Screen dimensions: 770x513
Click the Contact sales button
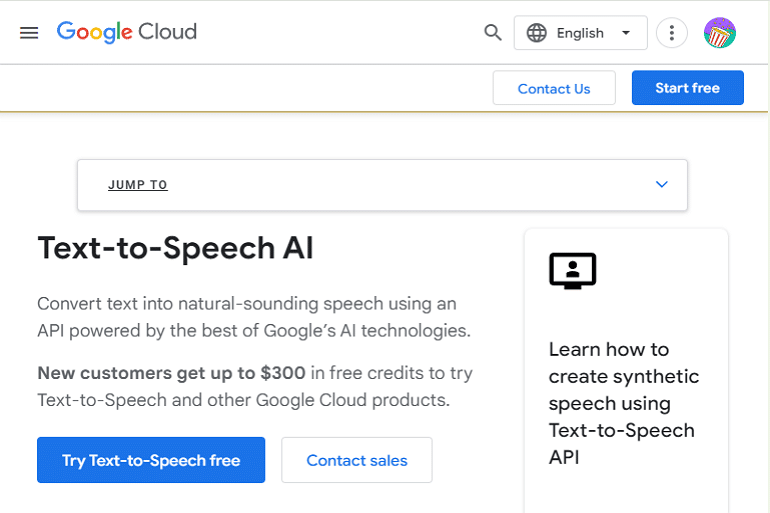click(357, 460)
